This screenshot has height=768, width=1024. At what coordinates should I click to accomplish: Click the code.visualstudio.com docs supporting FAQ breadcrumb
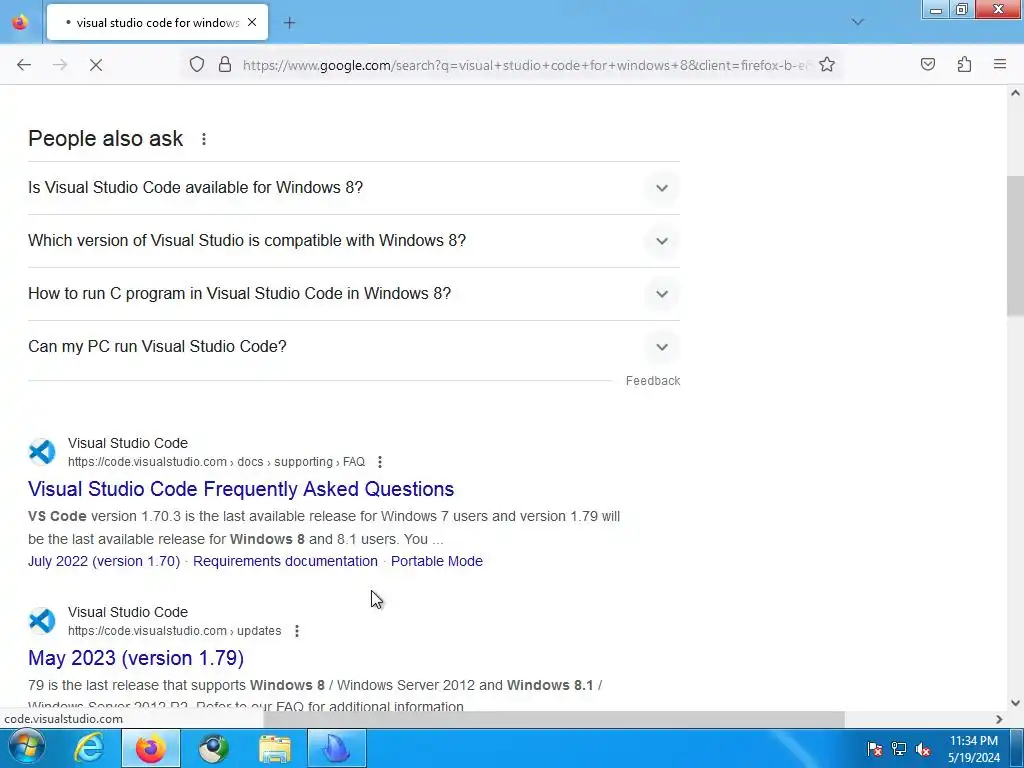[x=216, y=462]
